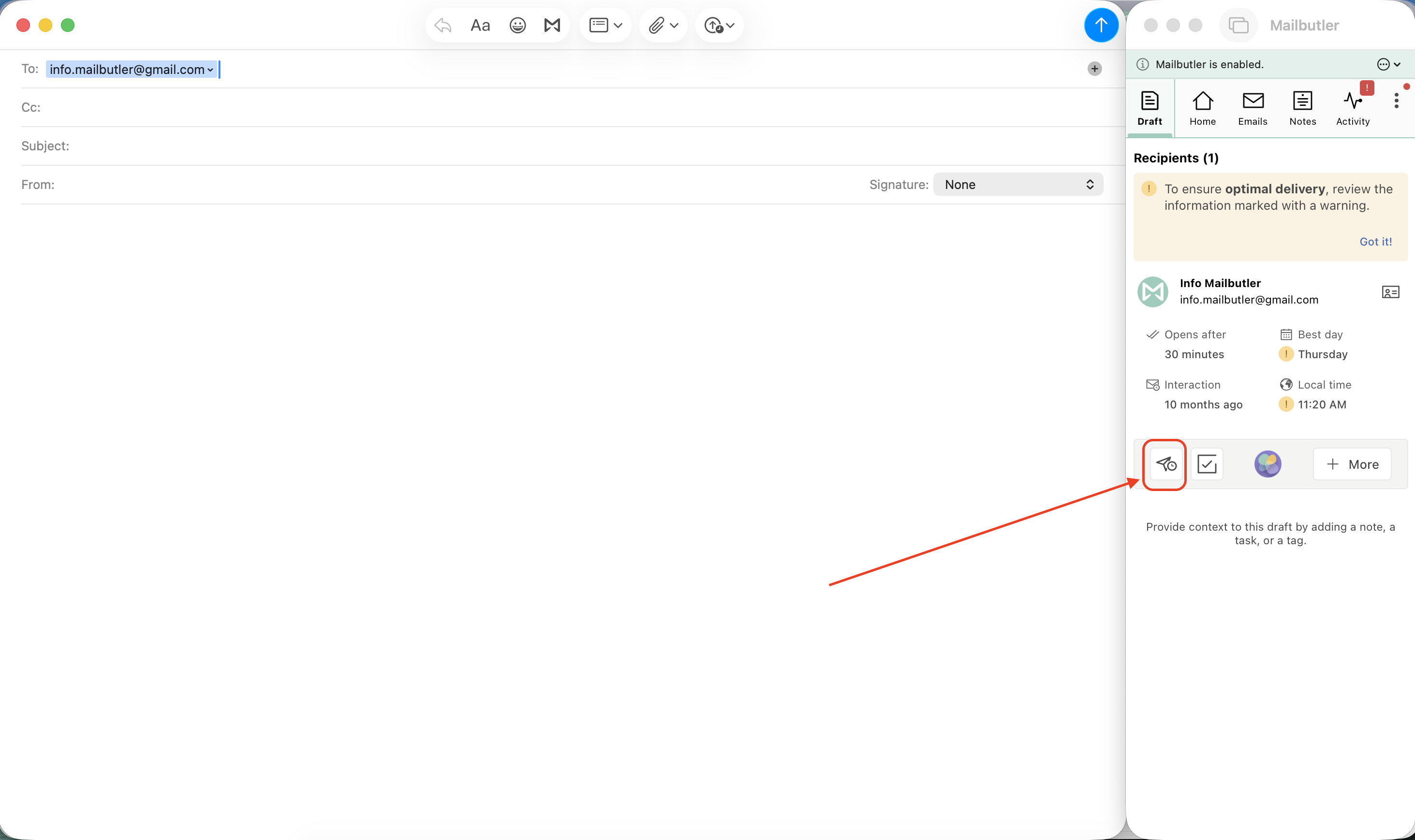Image resolution: width=1415 pixels, height=840 pixels.
Task: Click the send later paper plane button
Action: point(1166,464)
